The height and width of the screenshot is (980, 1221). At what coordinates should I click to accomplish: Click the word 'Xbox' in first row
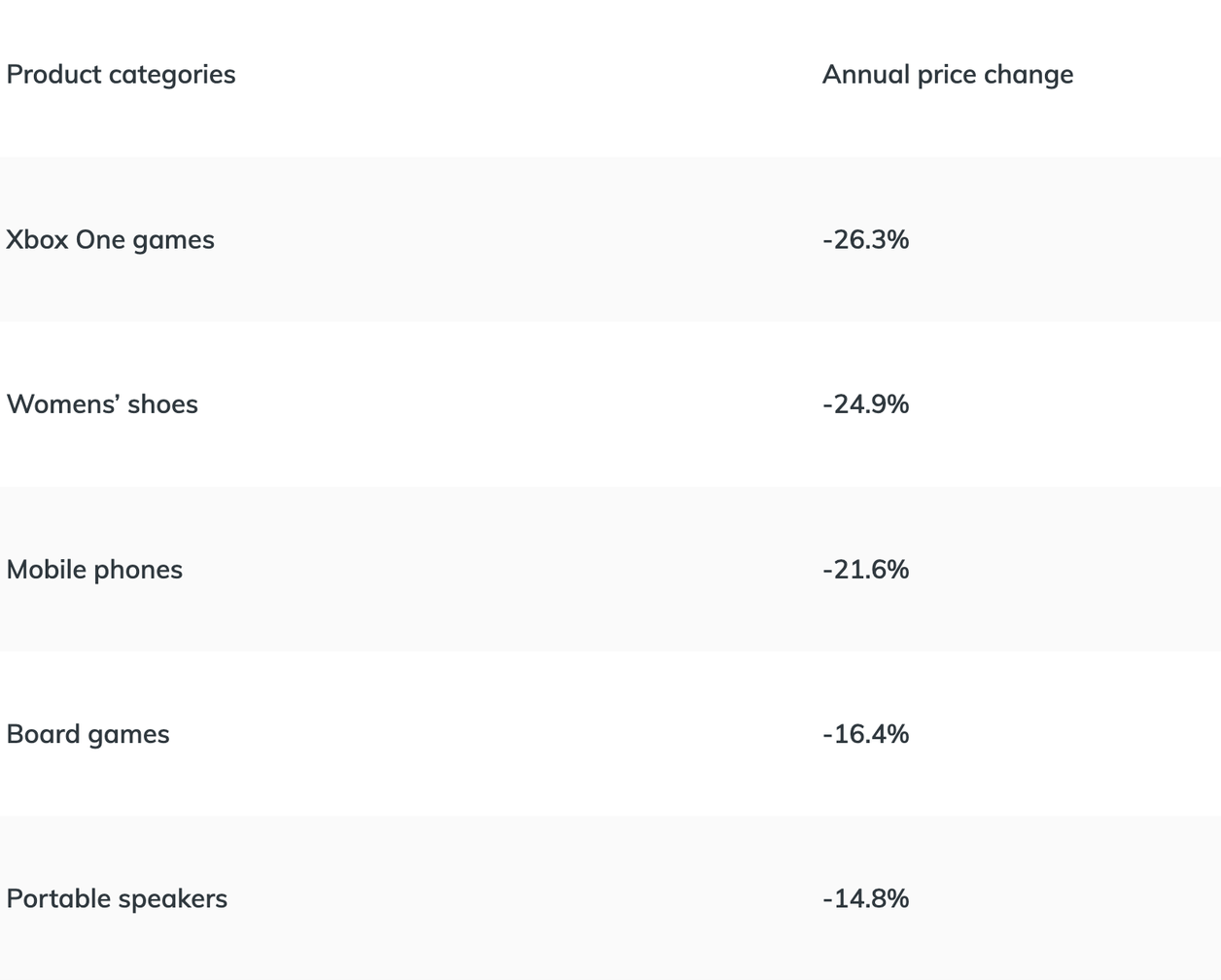37,239
